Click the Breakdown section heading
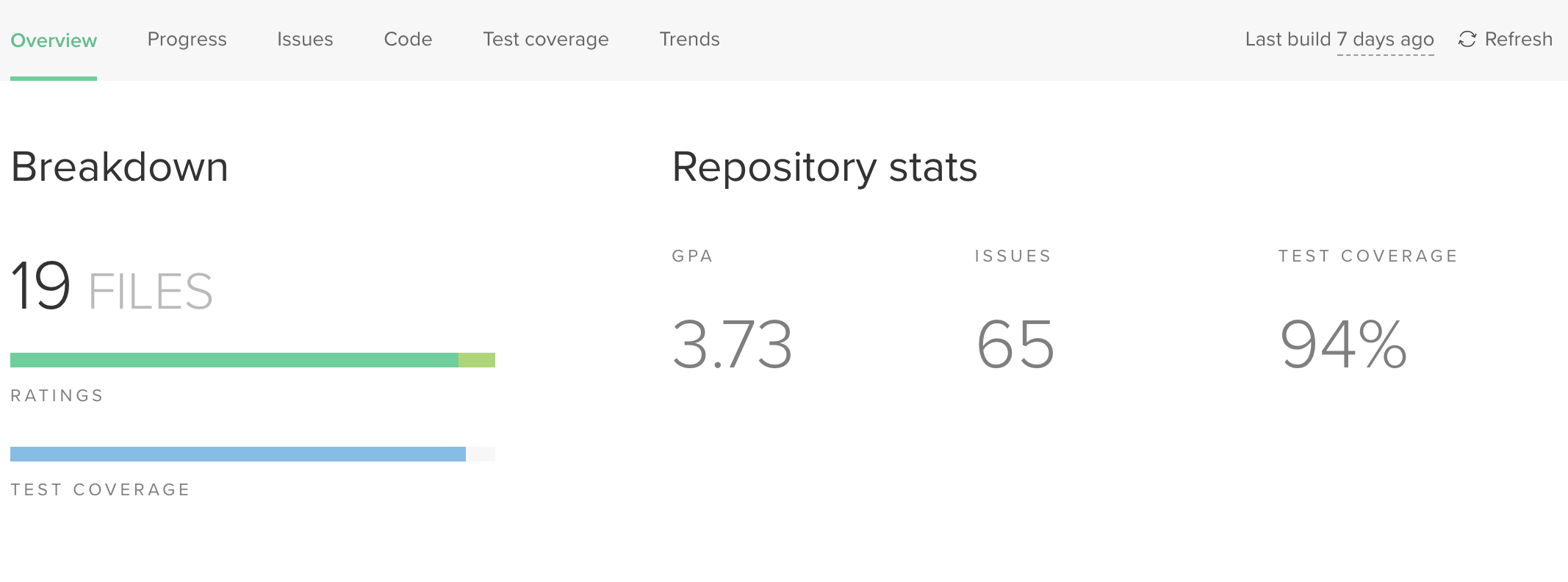This screenshot has width=1568, height=582. (118, 168)
